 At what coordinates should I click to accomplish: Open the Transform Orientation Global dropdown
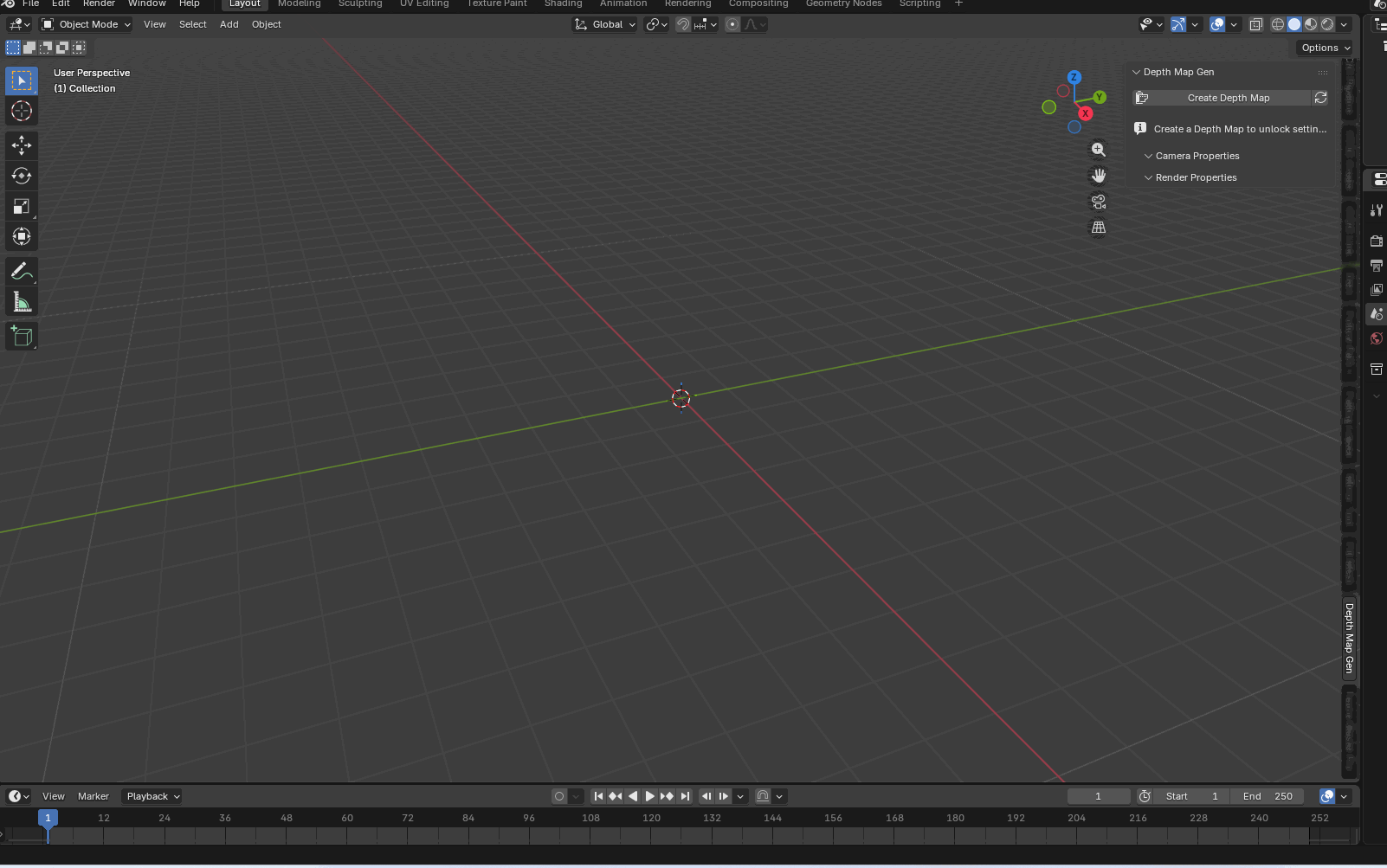605,24
